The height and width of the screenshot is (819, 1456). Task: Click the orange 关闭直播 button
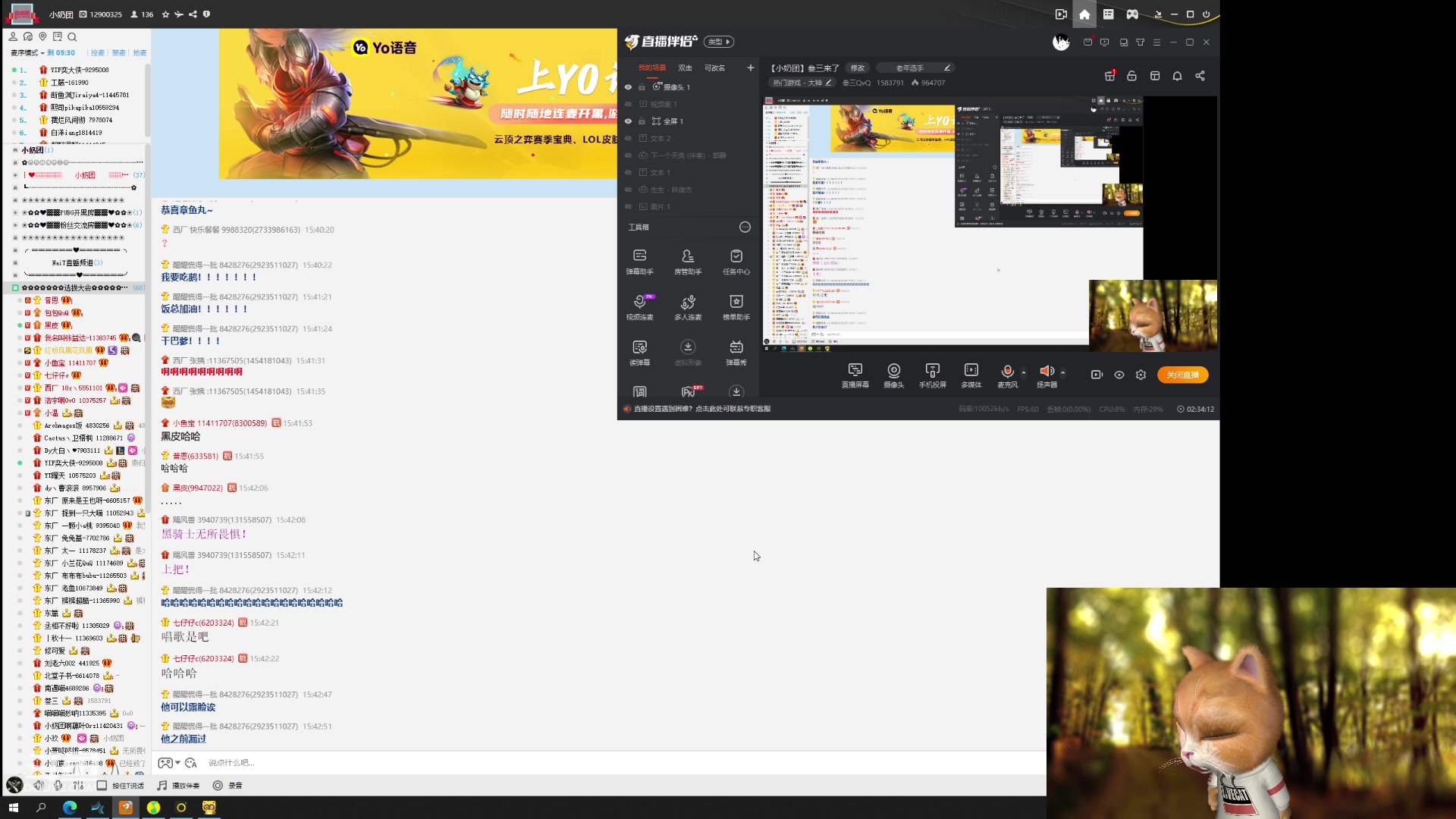pos(1182,375)
